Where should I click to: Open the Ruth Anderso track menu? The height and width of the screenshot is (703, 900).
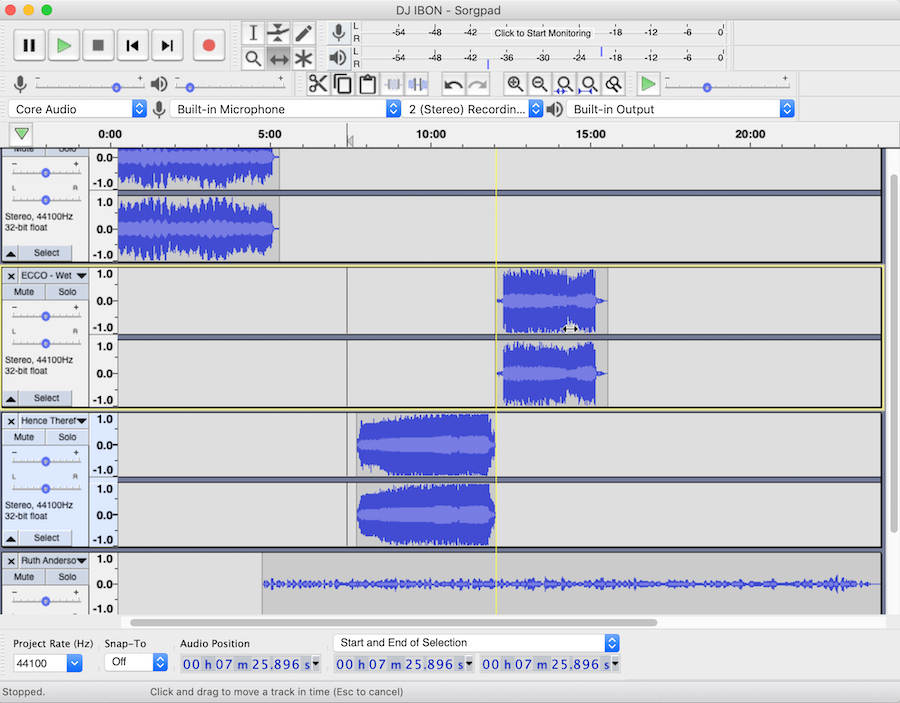coord(53,560)
